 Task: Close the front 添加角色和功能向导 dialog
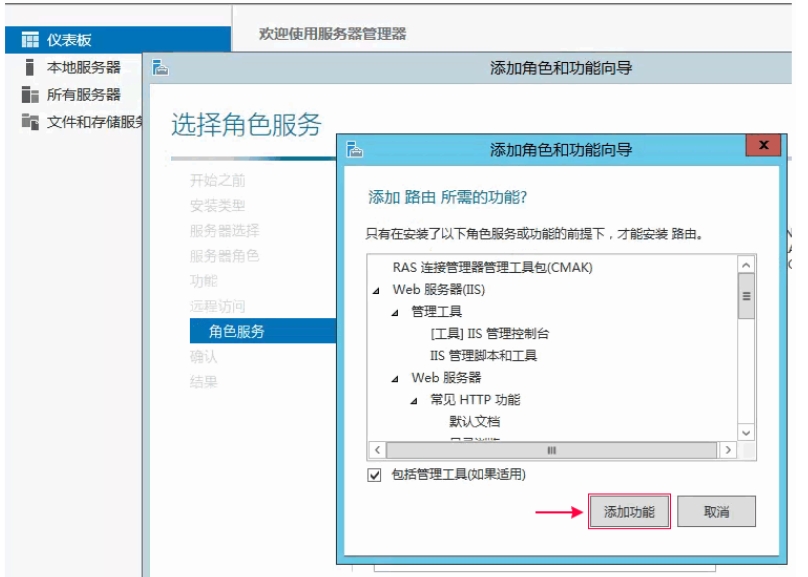pos(763,145)
